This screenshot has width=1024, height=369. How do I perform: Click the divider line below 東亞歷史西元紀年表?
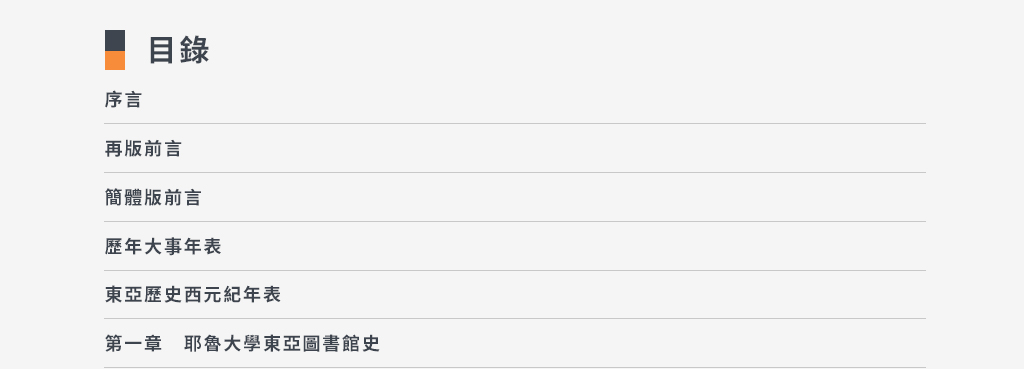[515, 319]
